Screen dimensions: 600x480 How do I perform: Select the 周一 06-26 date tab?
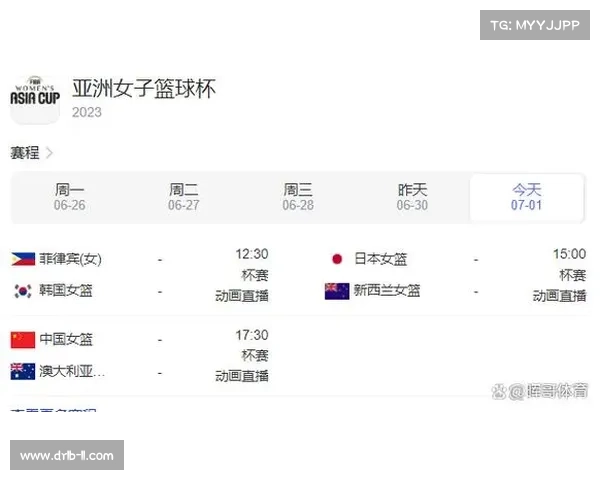click(69, 197)
